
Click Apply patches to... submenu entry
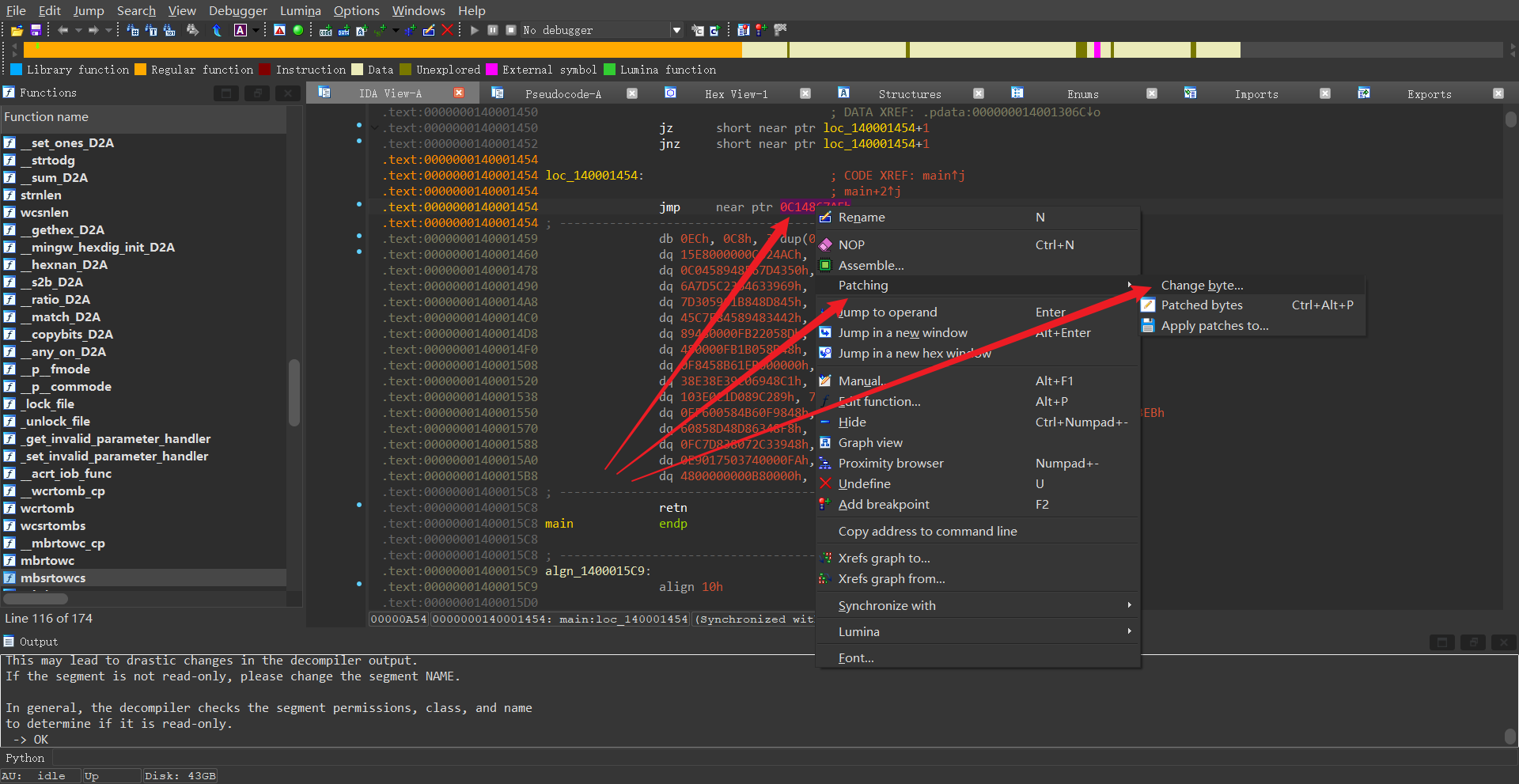pos(1252,325)
